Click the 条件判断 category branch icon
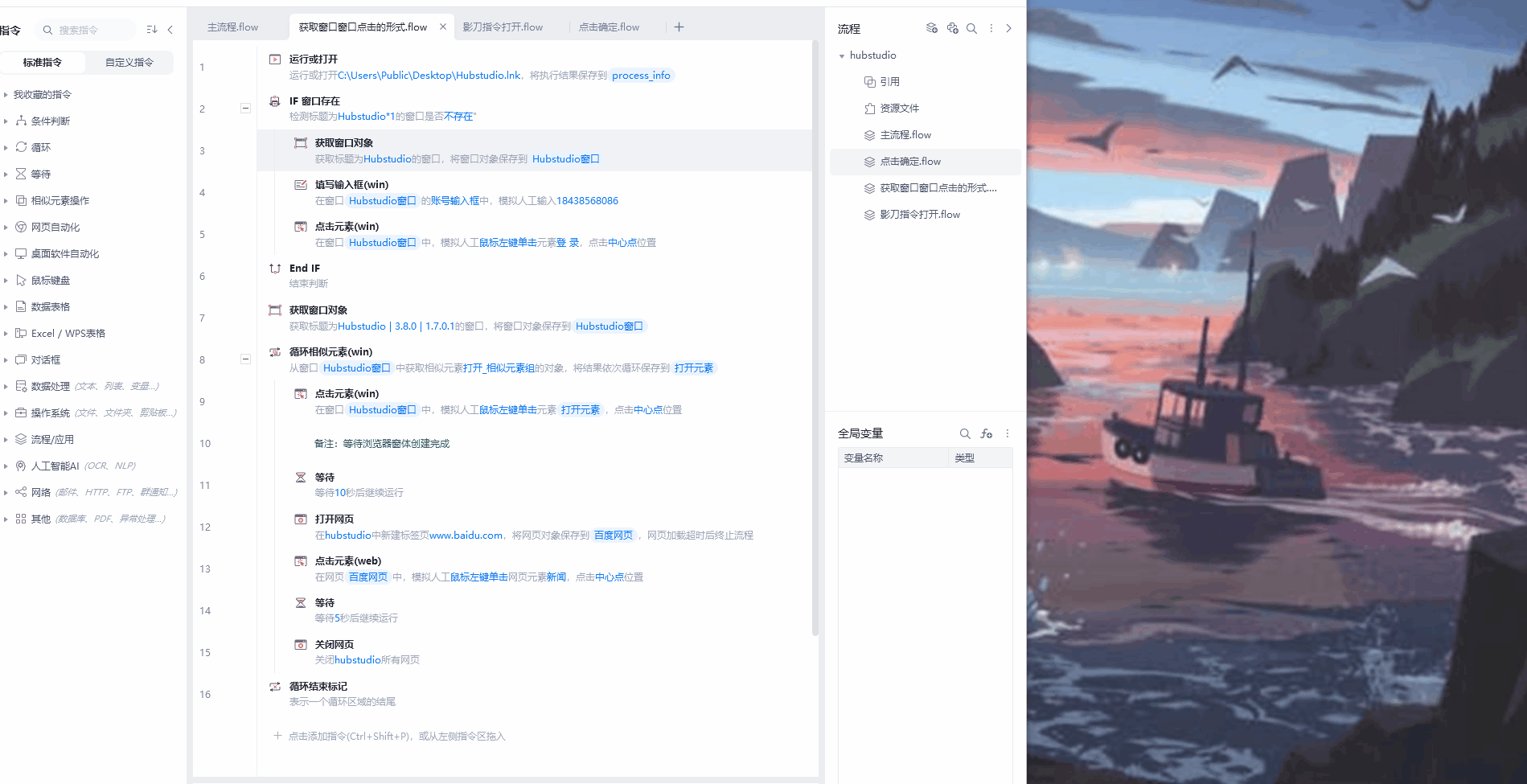The width and height of the screenshot is (1527, 784). tap(21, 121)
